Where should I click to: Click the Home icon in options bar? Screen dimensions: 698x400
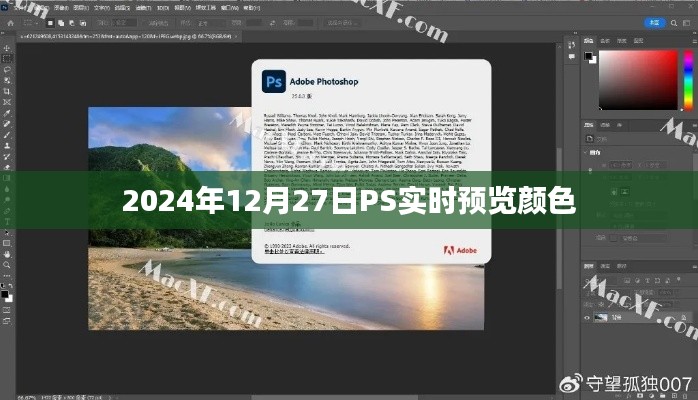click(11, 23)
